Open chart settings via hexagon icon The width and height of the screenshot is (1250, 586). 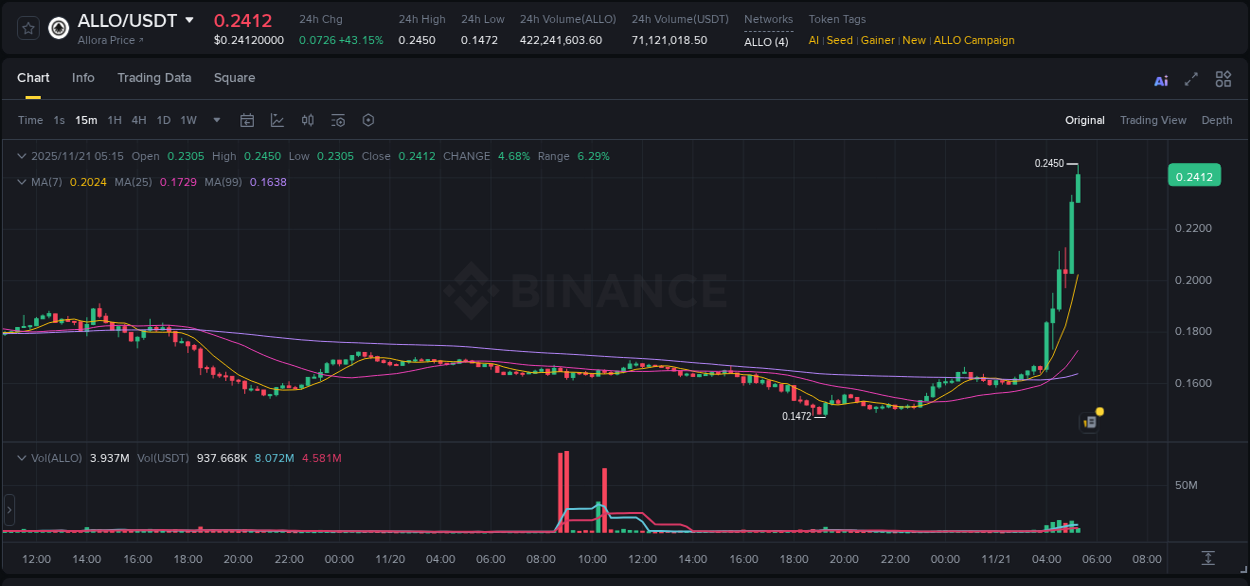coord(368,120)
